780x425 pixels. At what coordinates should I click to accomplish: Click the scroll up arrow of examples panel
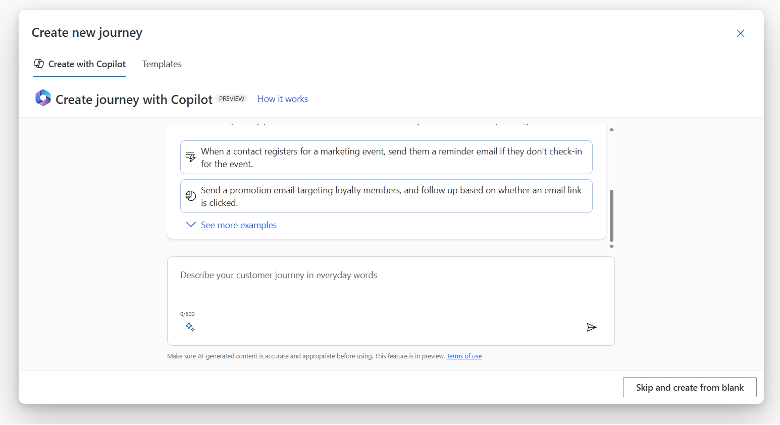coord(611,129)
